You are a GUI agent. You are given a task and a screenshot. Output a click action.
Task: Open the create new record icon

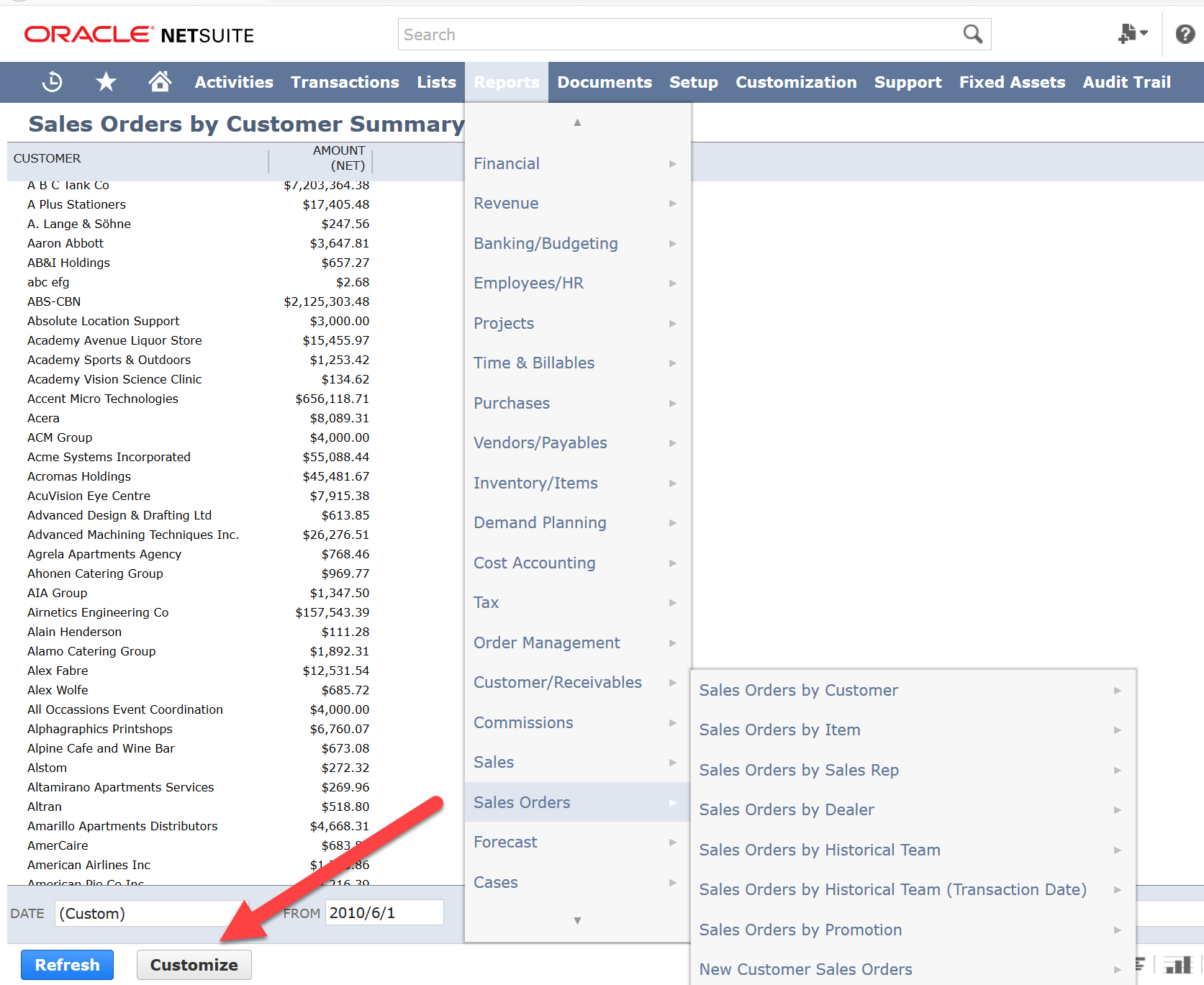tap(1132, 33)
